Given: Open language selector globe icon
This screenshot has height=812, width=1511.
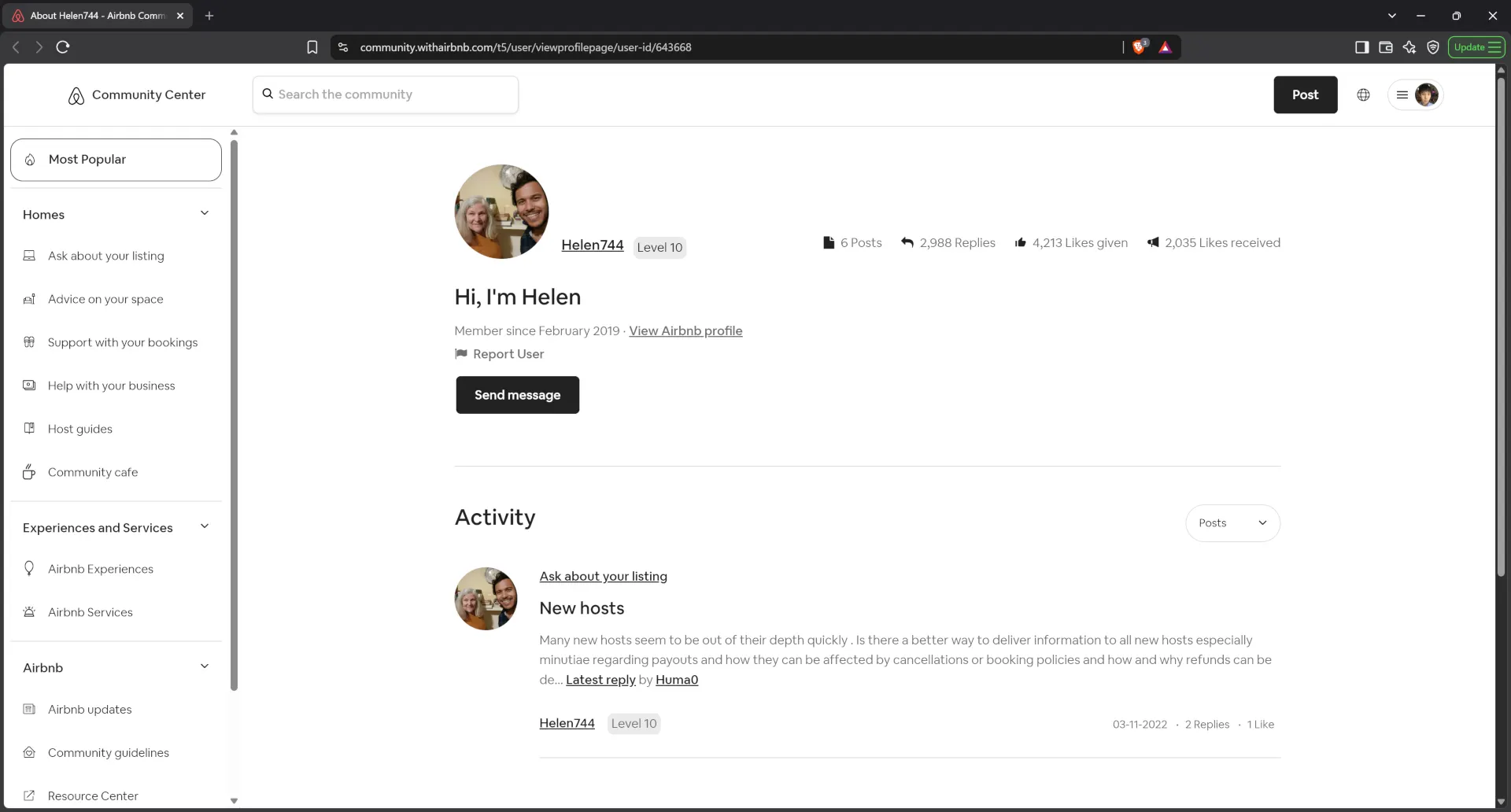Looking at the screenshot, I should tap(1363, 95).
